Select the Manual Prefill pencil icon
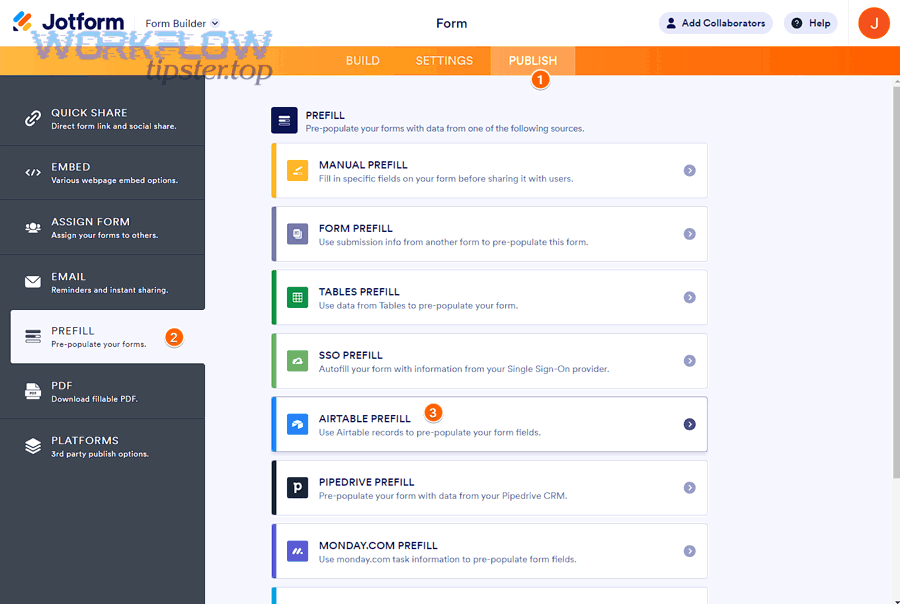 (296, 170)
